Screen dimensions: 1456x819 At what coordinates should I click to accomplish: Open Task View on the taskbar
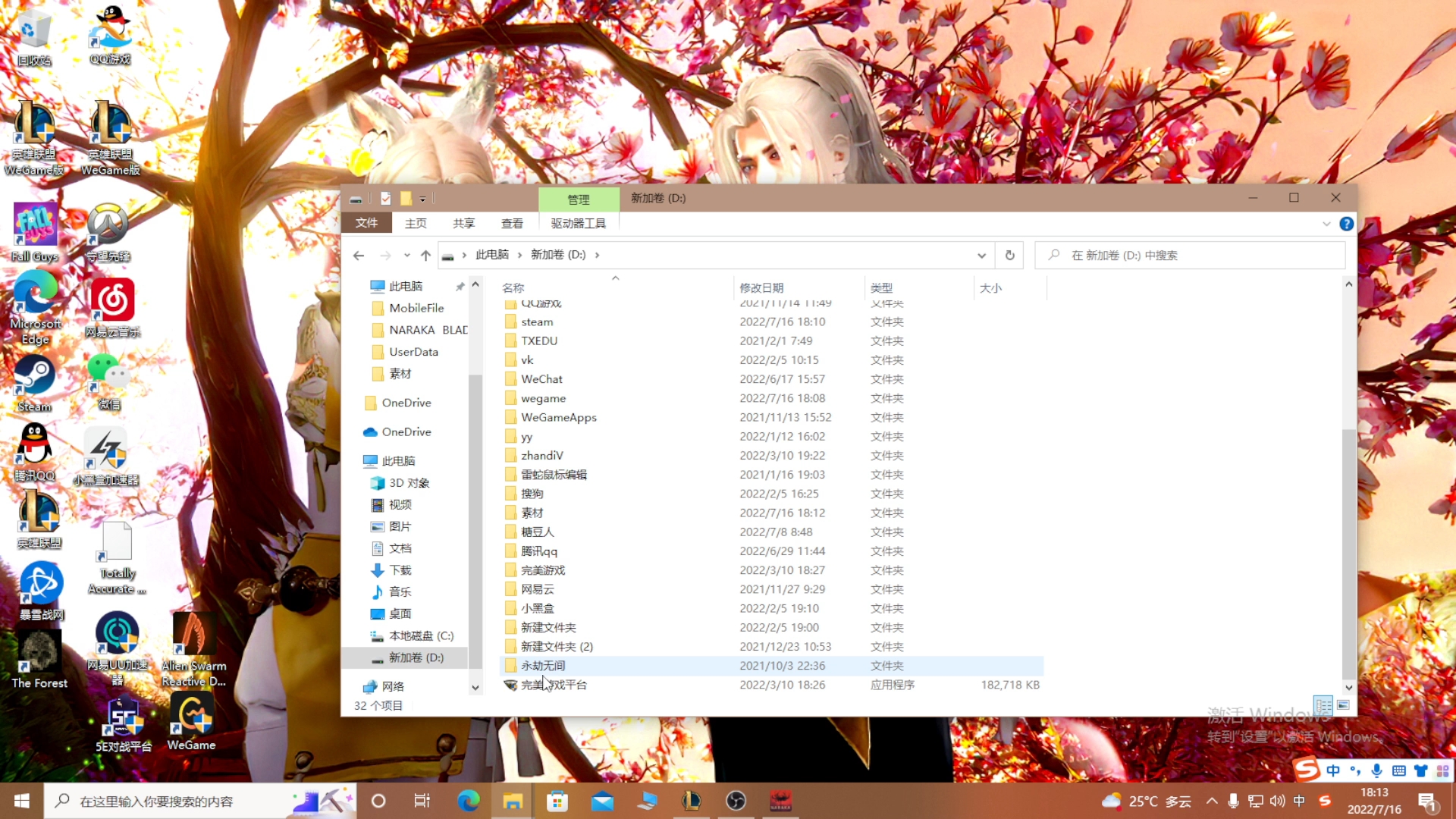point(422,801)
